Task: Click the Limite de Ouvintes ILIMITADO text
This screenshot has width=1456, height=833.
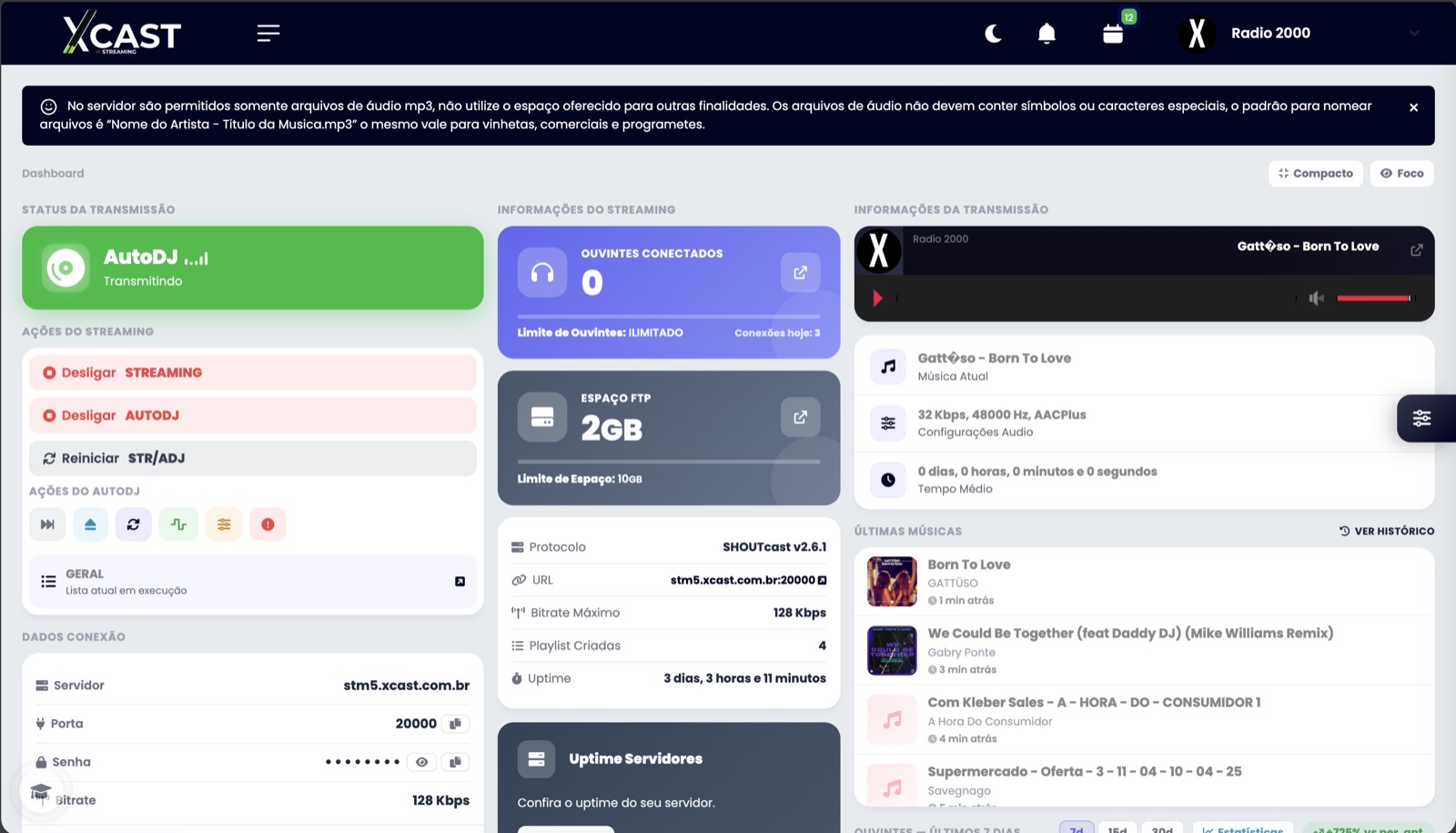Action: coord(601,332)
